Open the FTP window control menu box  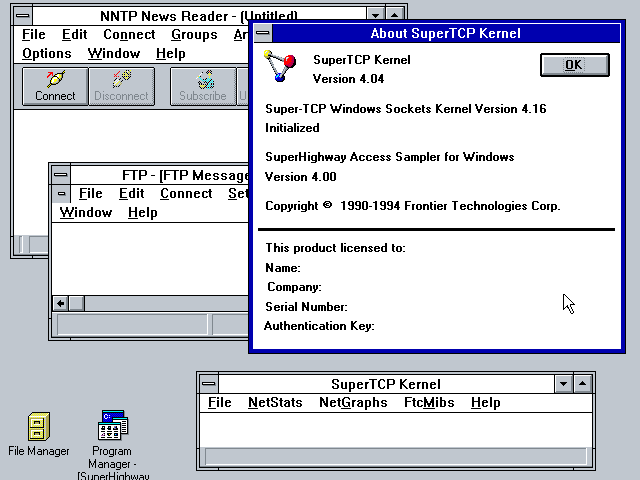point(60,175)
